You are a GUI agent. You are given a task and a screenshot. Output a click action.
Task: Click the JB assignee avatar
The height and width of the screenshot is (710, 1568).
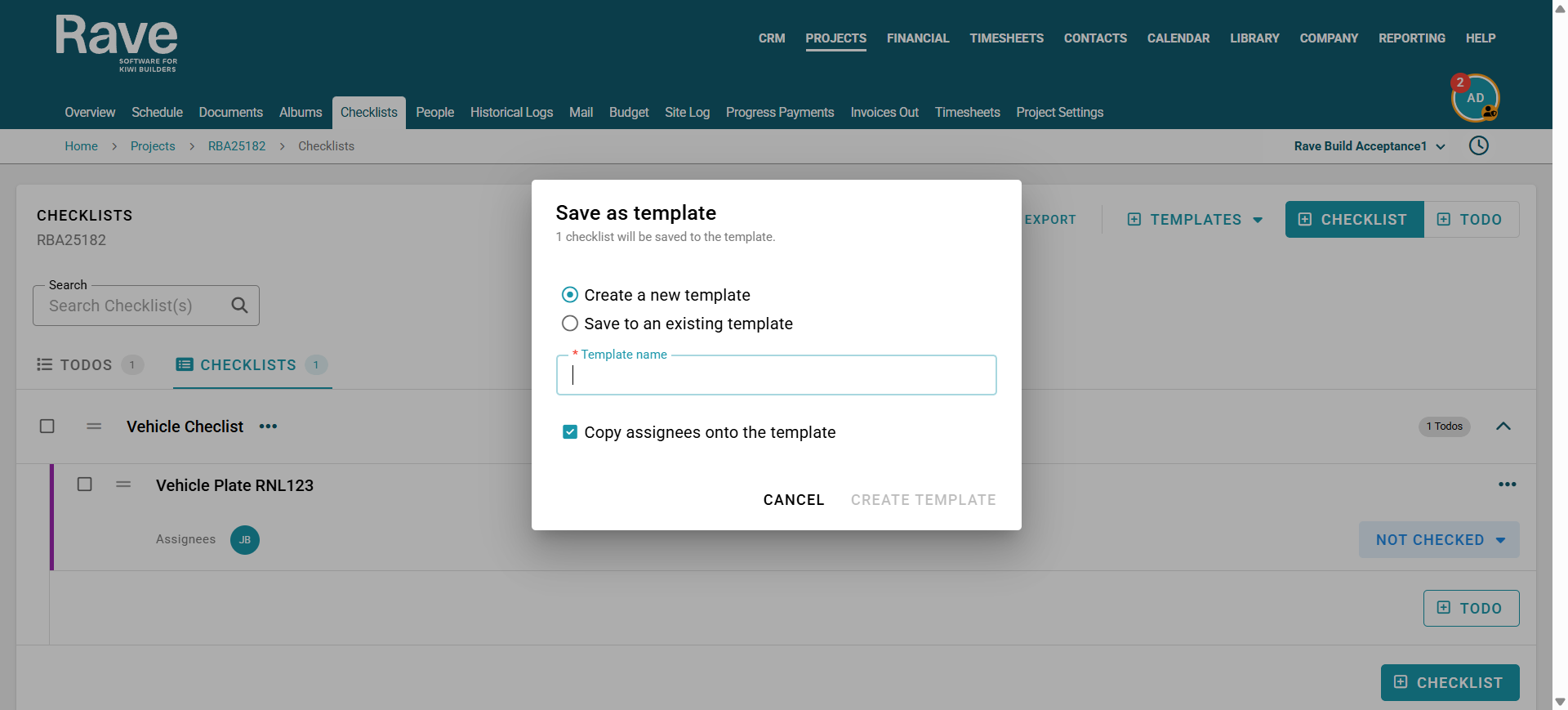coord(245,540)
